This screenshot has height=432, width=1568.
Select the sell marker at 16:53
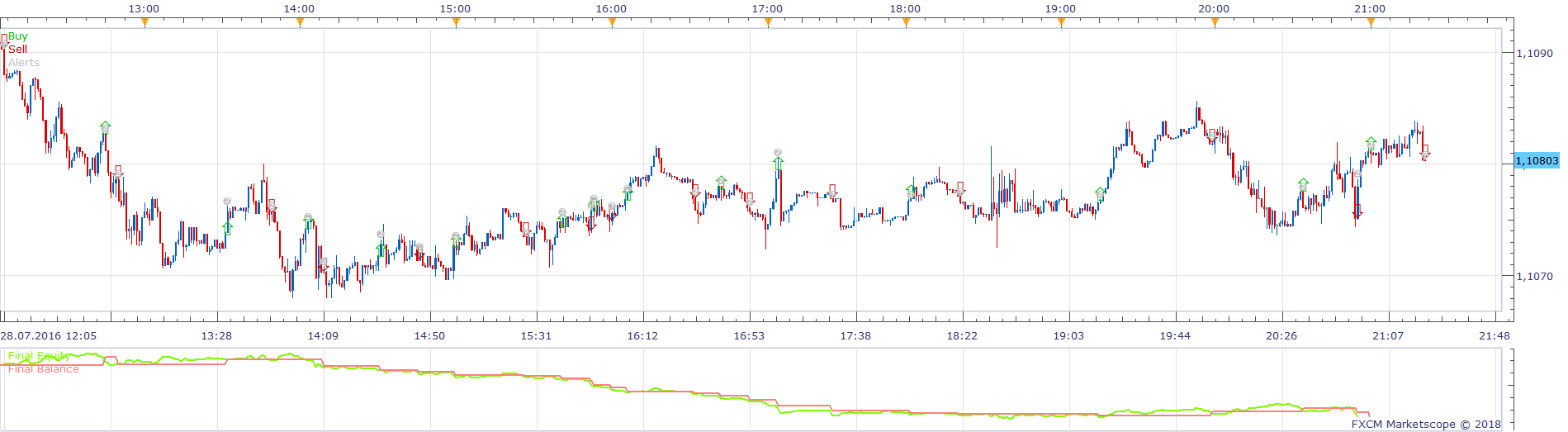click(x=750, y=199)
